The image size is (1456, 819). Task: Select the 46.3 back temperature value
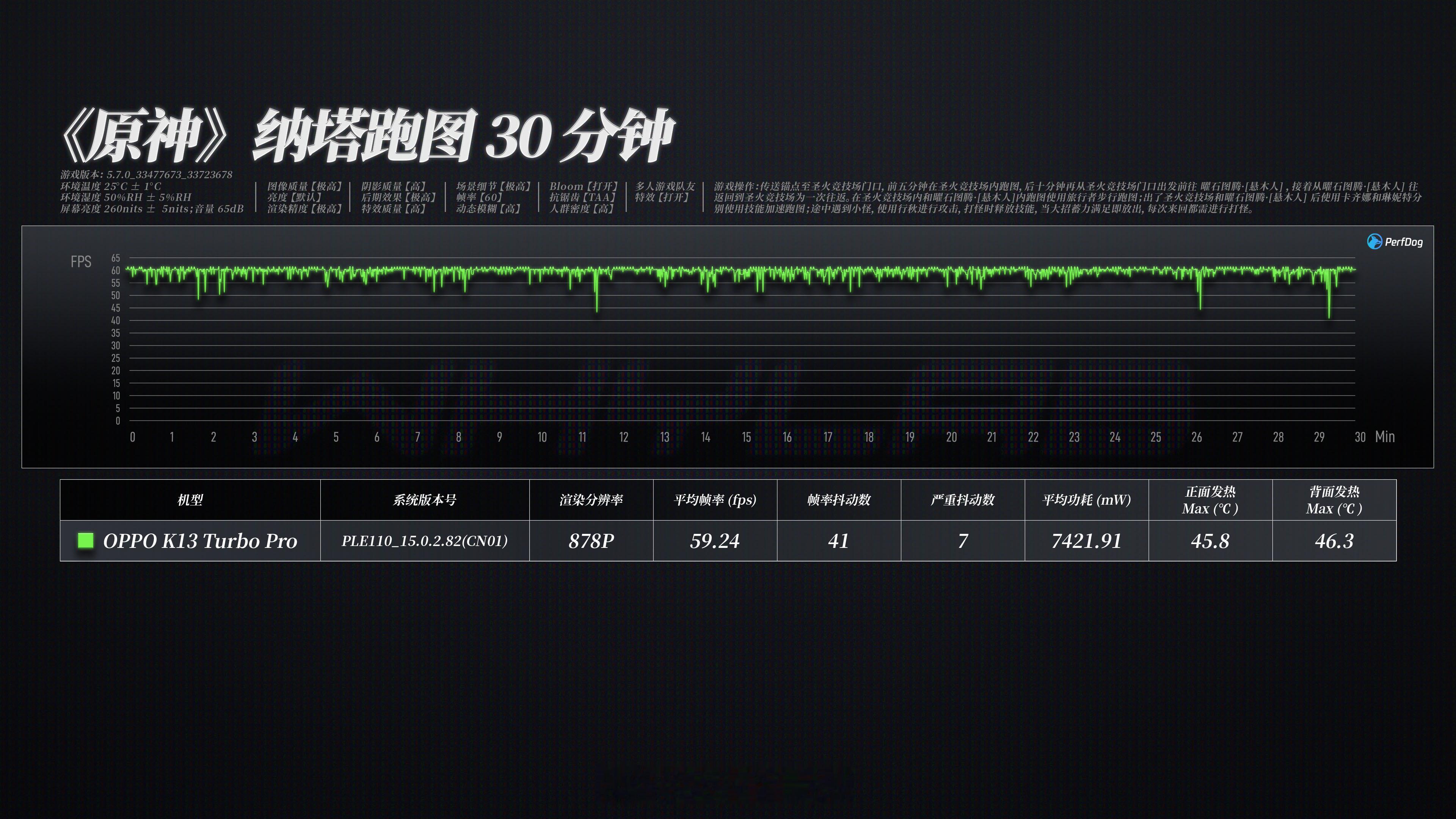click(1334, 541)
